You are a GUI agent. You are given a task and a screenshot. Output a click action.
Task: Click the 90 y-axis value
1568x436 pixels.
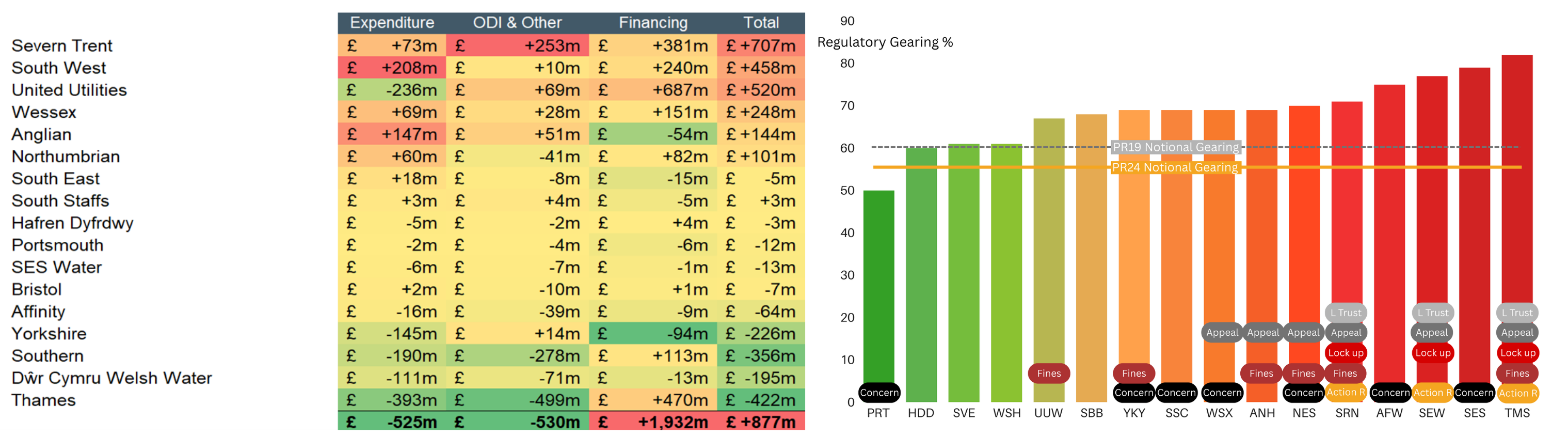pyautogui.click(x=847, y=21)
